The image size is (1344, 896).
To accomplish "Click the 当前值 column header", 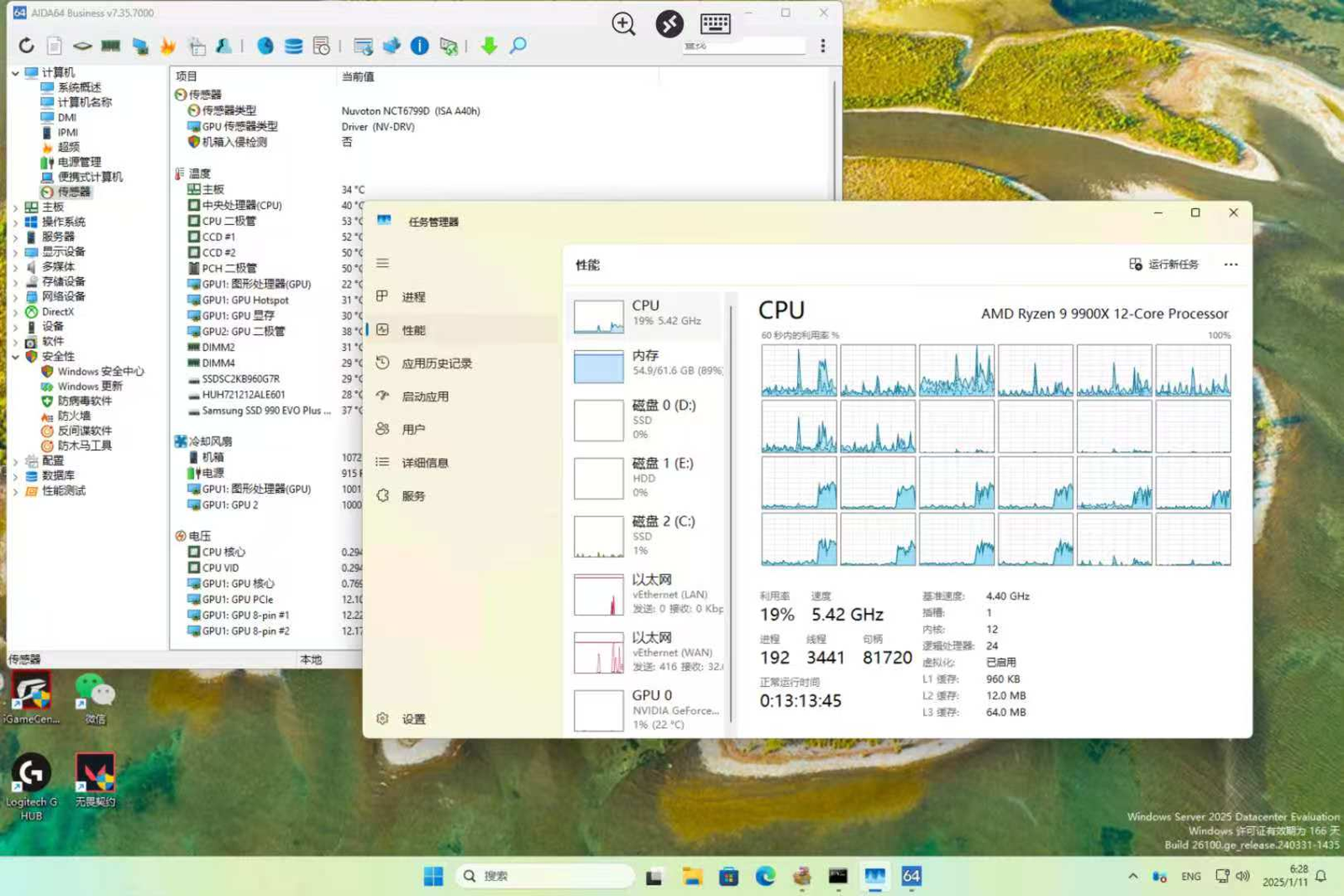I will [x=497, y=76].
